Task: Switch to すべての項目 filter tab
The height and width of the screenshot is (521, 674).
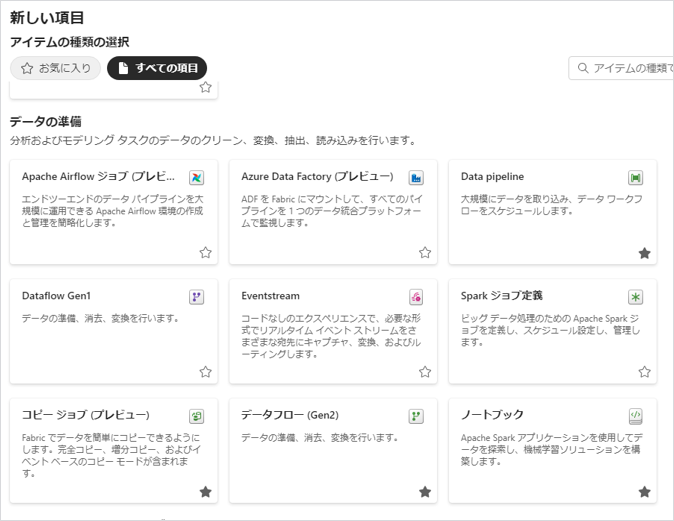Action: tap(157, 68)
